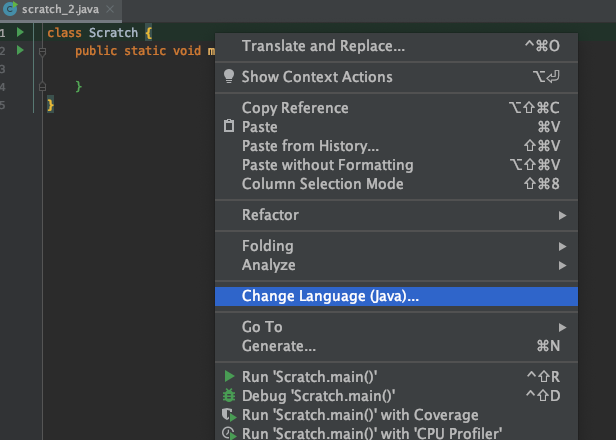Screen dimensions: 616x440
Task: Run 'Scratch.main()' with Coverage
Action: [396, 415]
